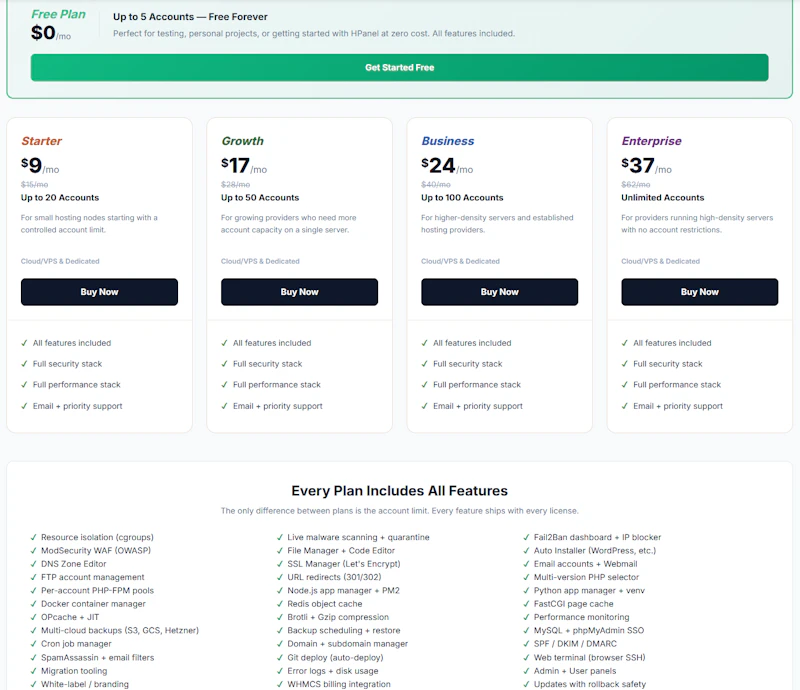800x690 pixels.
Task: Click the Enterprise plan heading
Action: (x=651, y=141)
